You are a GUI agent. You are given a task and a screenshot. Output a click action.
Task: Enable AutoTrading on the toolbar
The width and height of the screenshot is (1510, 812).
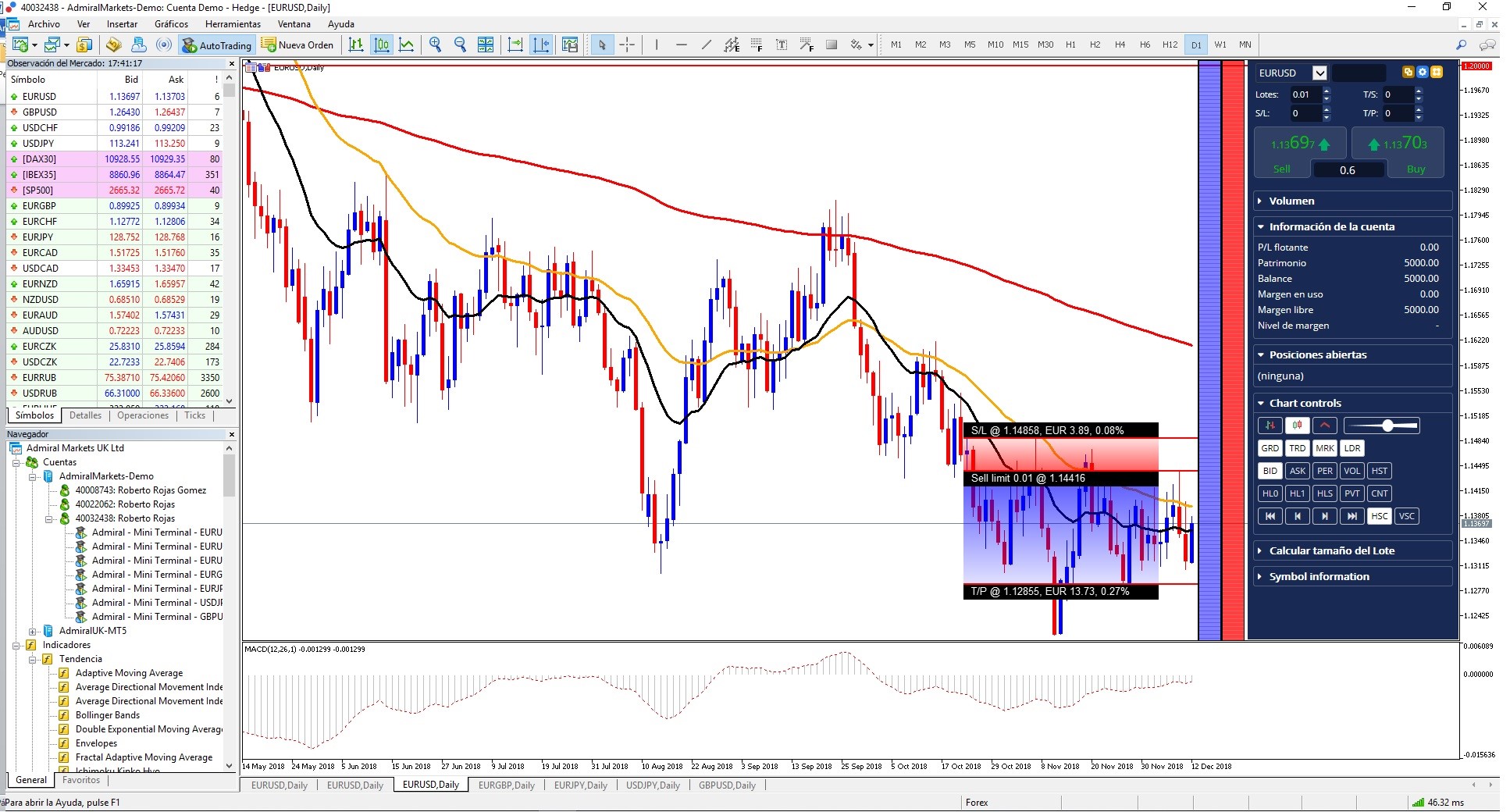pos(216,45)
